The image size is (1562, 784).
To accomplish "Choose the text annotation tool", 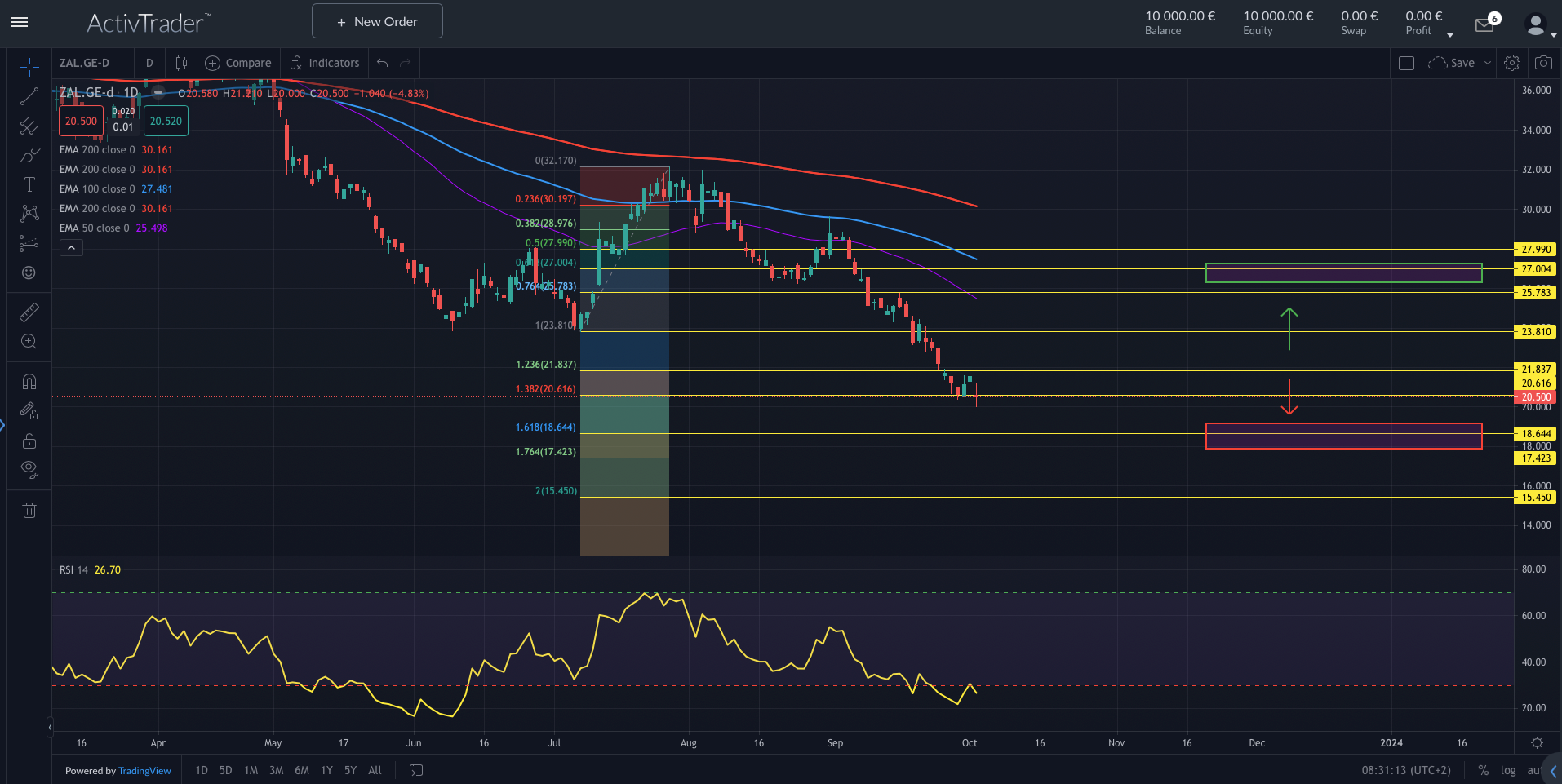I will click(29, 185).
